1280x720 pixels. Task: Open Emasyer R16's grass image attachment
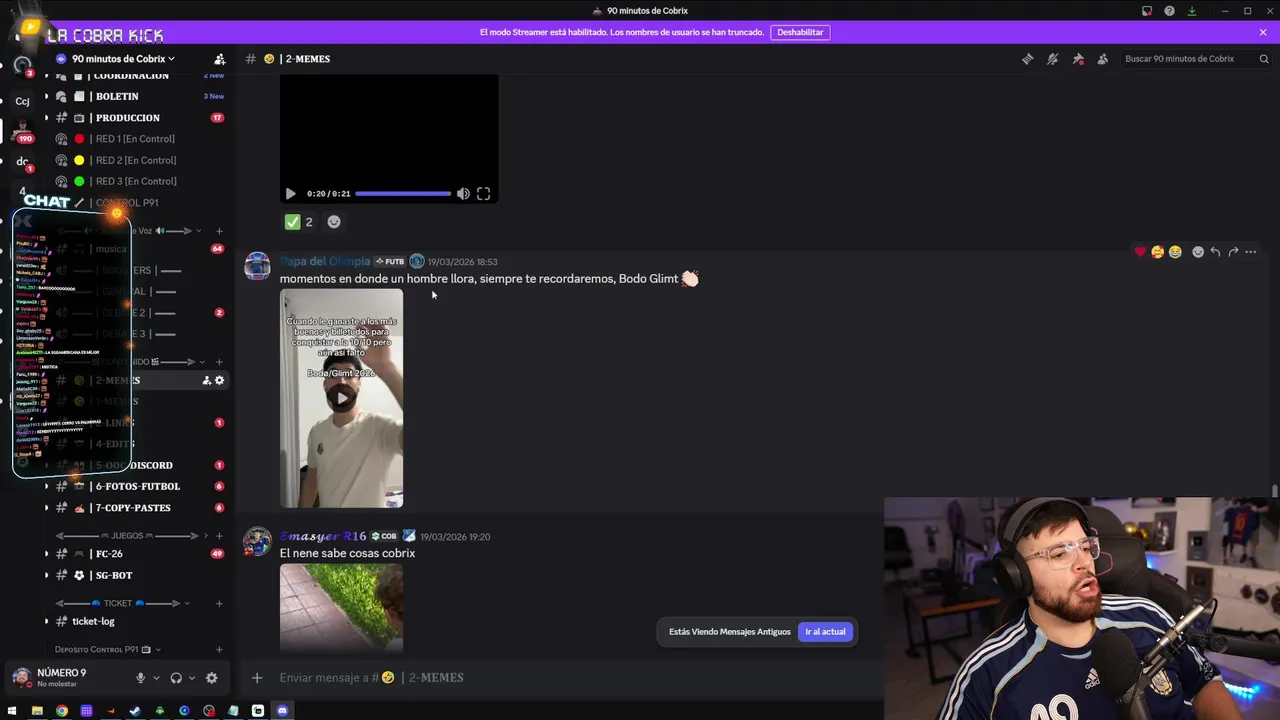pyautogui.click(x=342, y=608)
